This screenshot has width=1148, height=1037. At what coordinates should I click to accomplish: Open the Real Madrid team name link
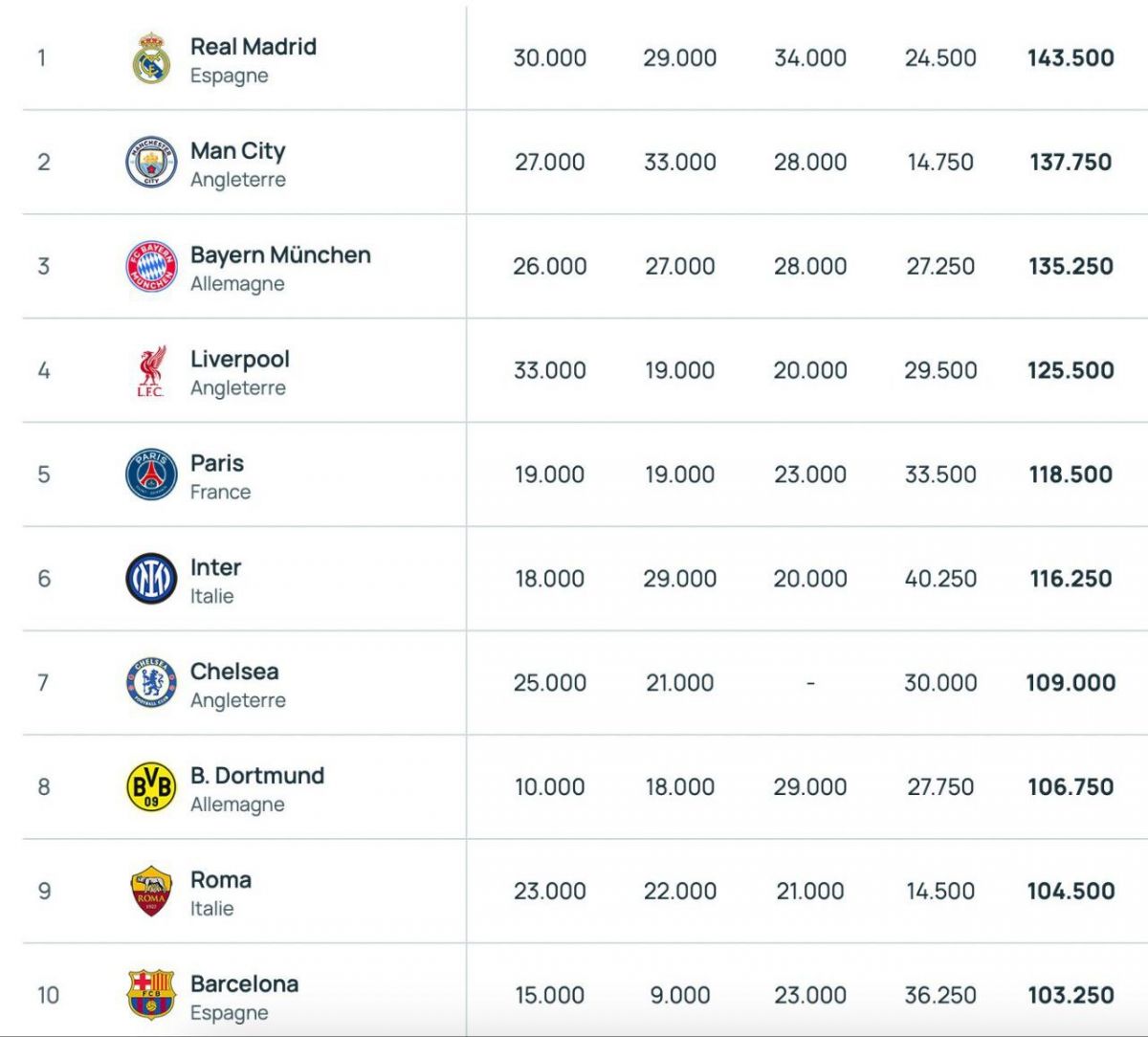click(254, 46)
